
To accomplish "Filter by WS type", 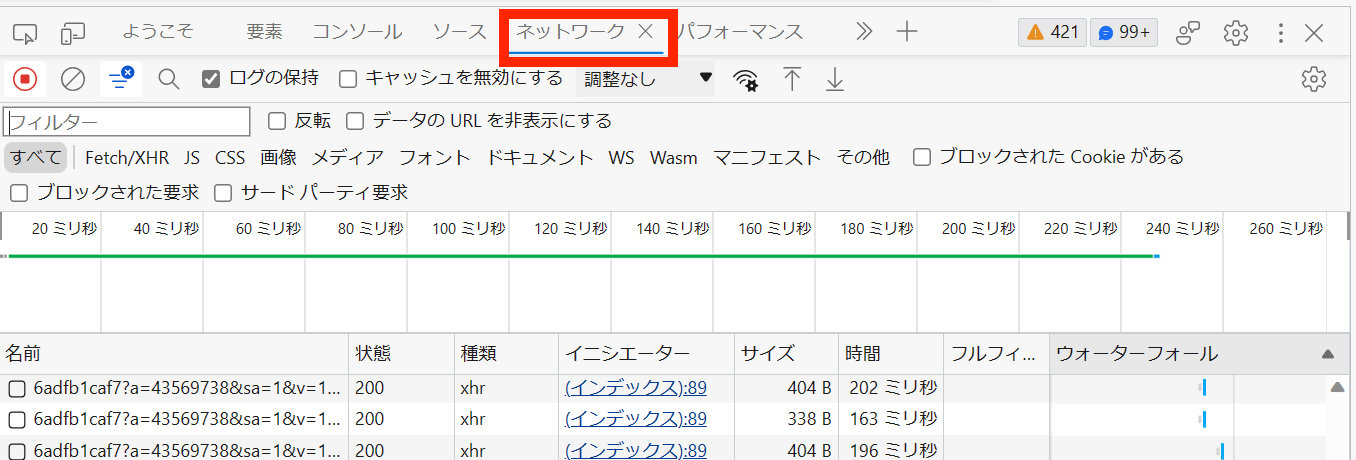I will click(x=621, y=157).
